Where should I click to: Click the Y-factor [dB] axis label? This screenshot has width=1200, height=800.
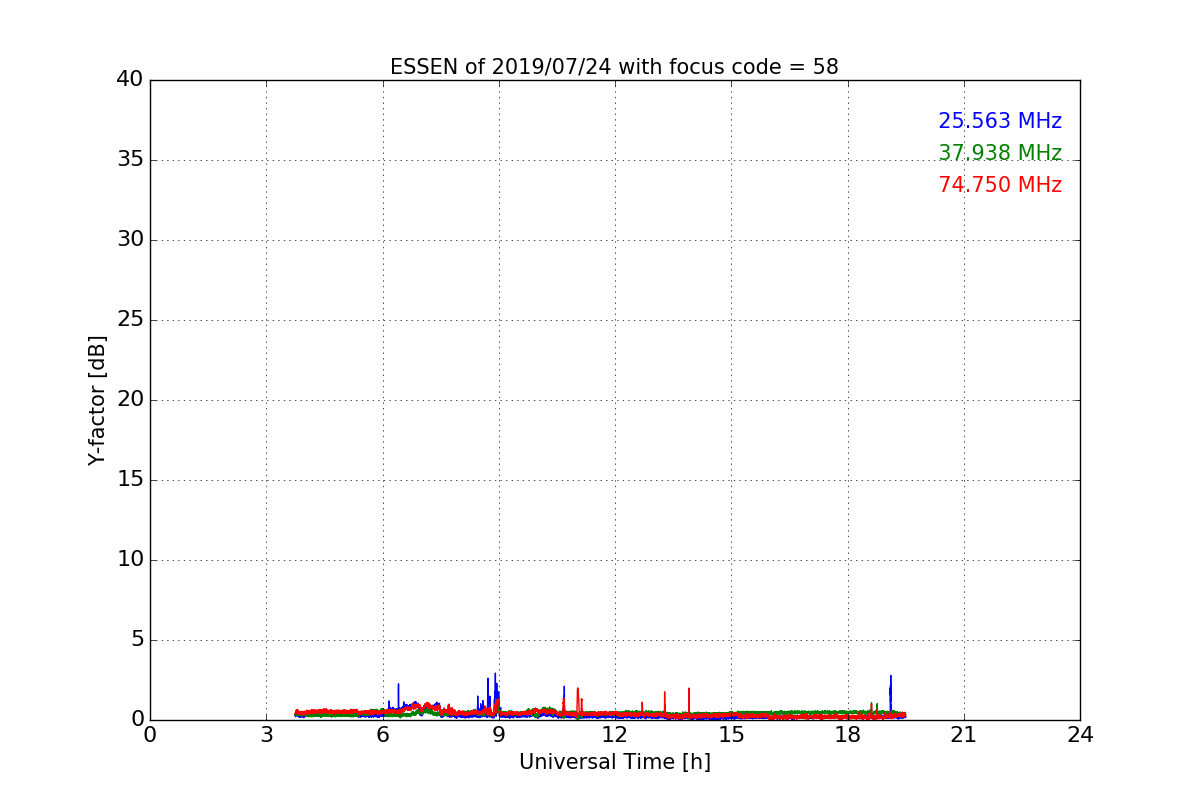pos(97,400)
